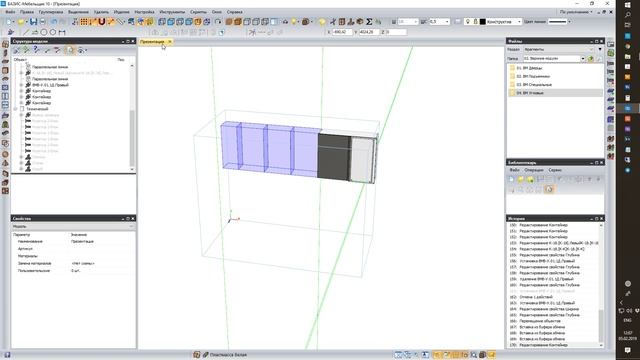Click the Z coordinate input field
Viewport: 640px width, 360px height.
[x=396, y=32]
